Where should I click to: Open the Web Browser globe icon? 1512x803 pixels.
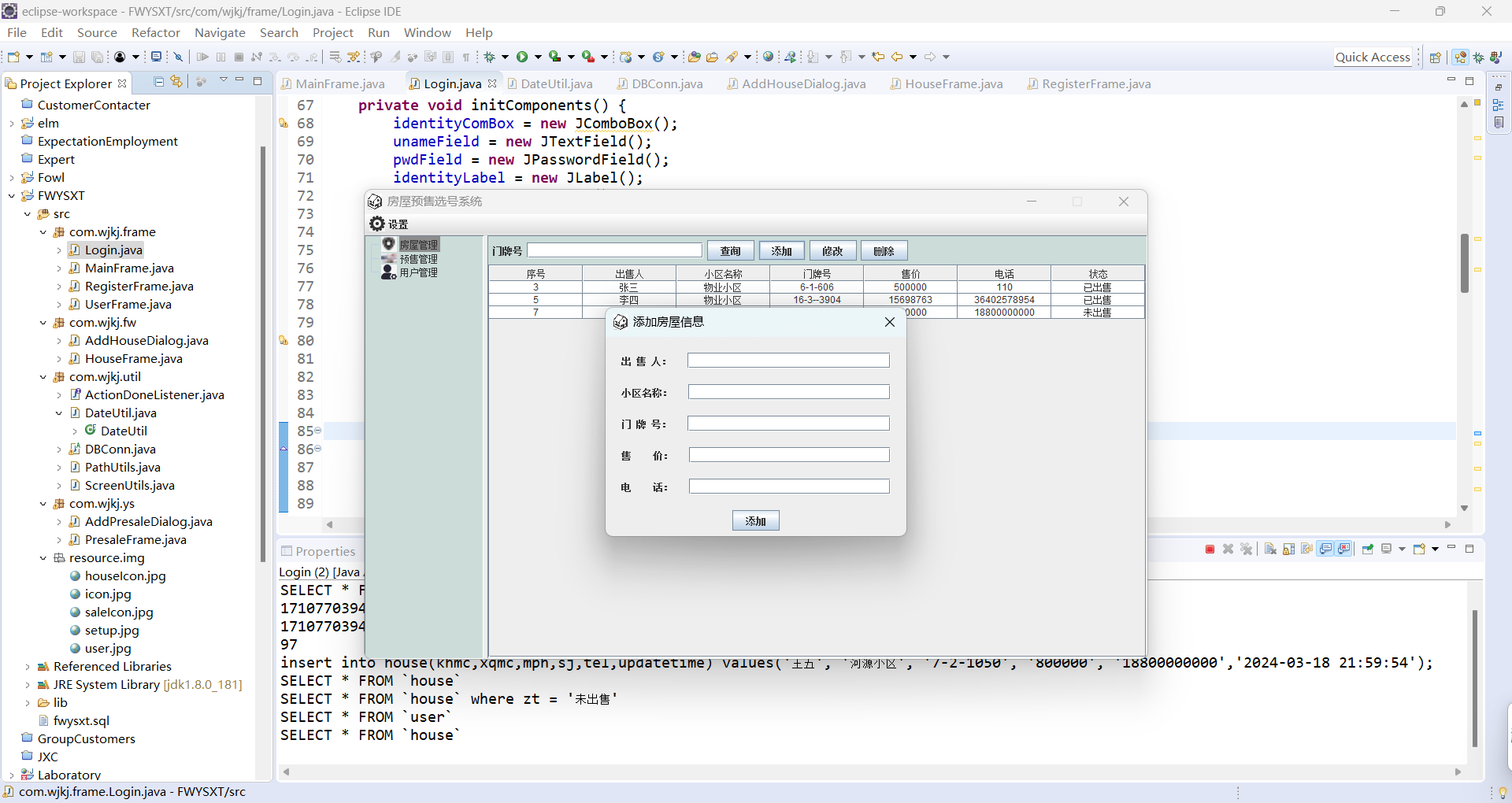pyautogui.click(x=769, y=57)
